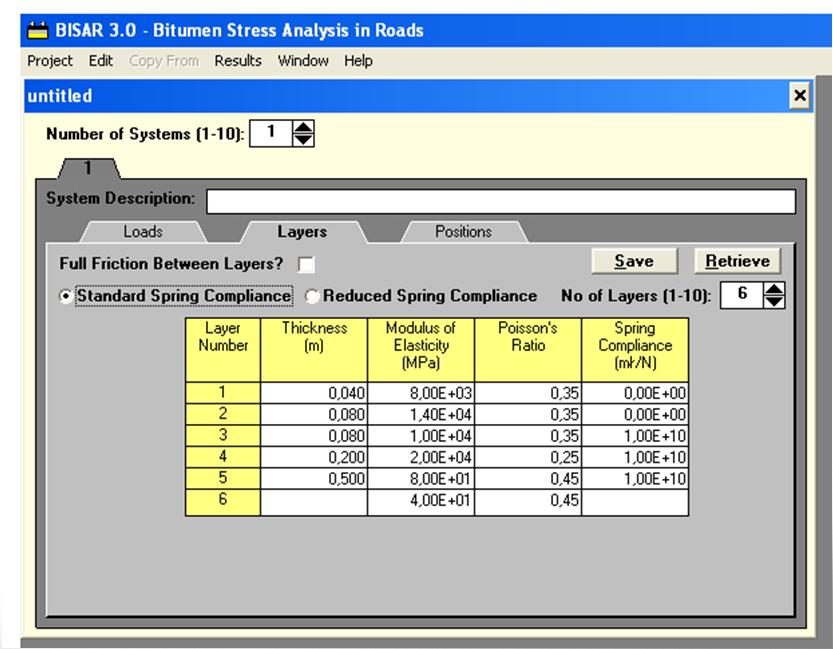Open the Results menu
Screen dimensions: 833x649
click(x=238, y=61)
